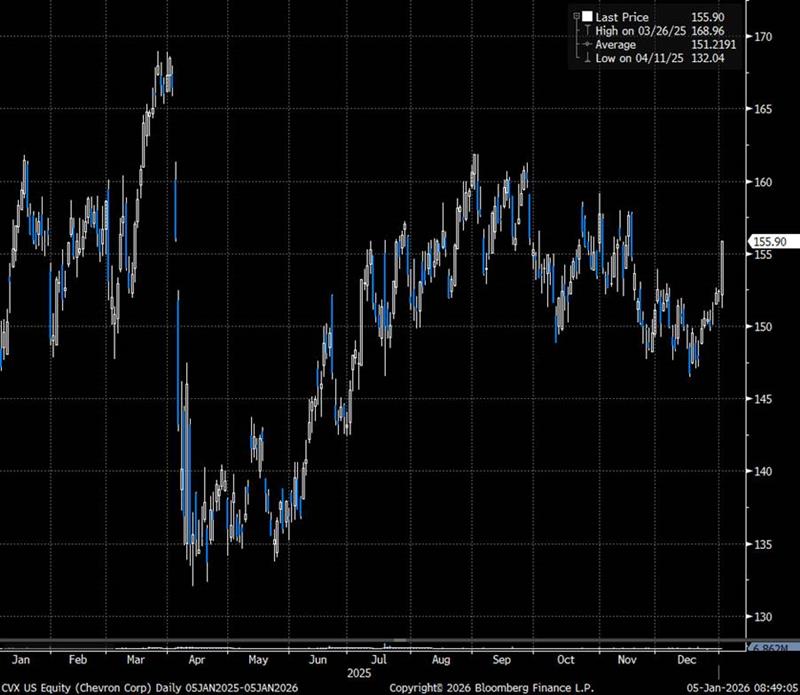Click the white Last Price color swatch
This screenshot has height=695, width=800.
588,16
